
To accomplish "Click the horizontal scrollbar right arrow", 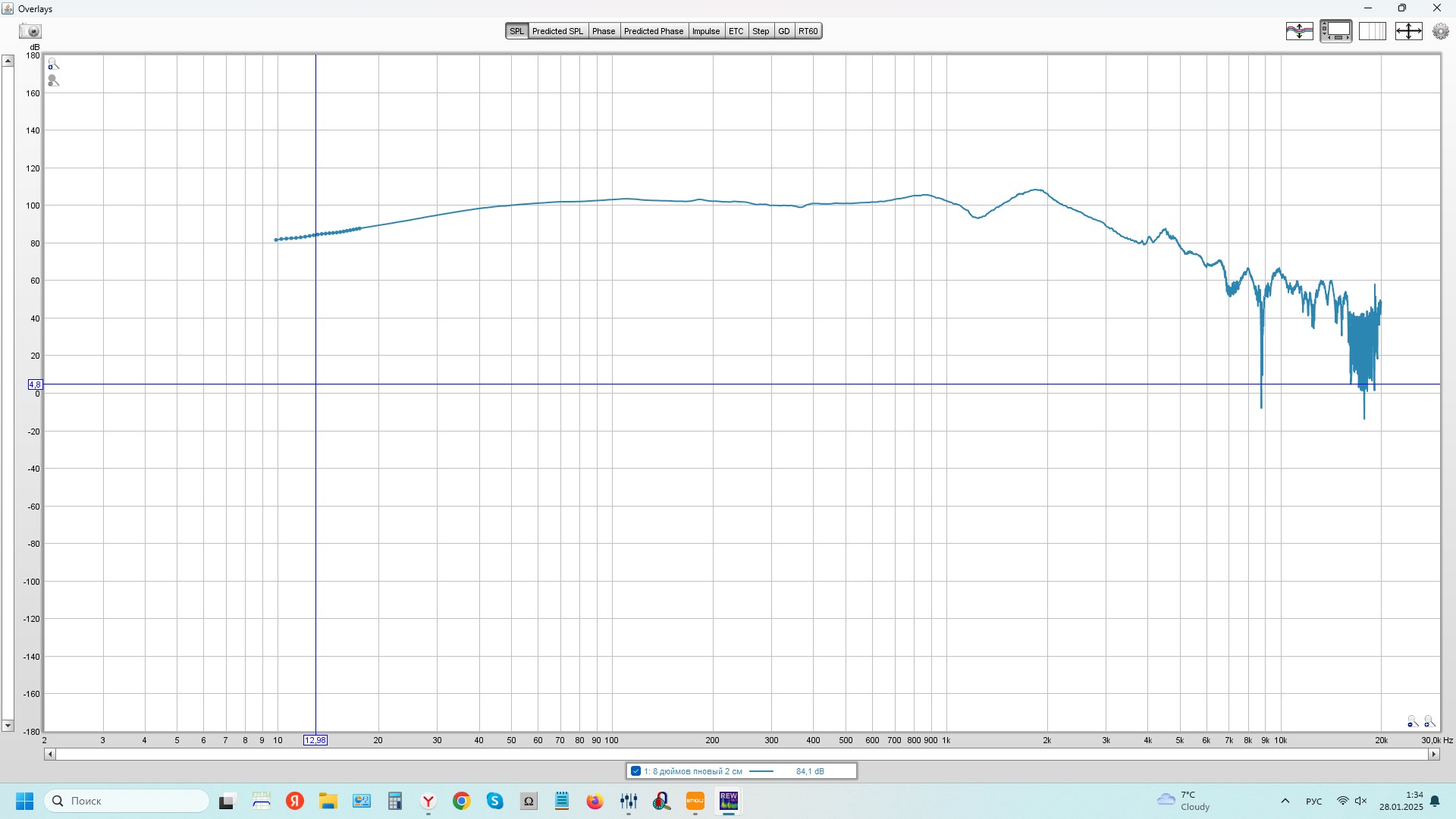I will tap(1433, 755).
